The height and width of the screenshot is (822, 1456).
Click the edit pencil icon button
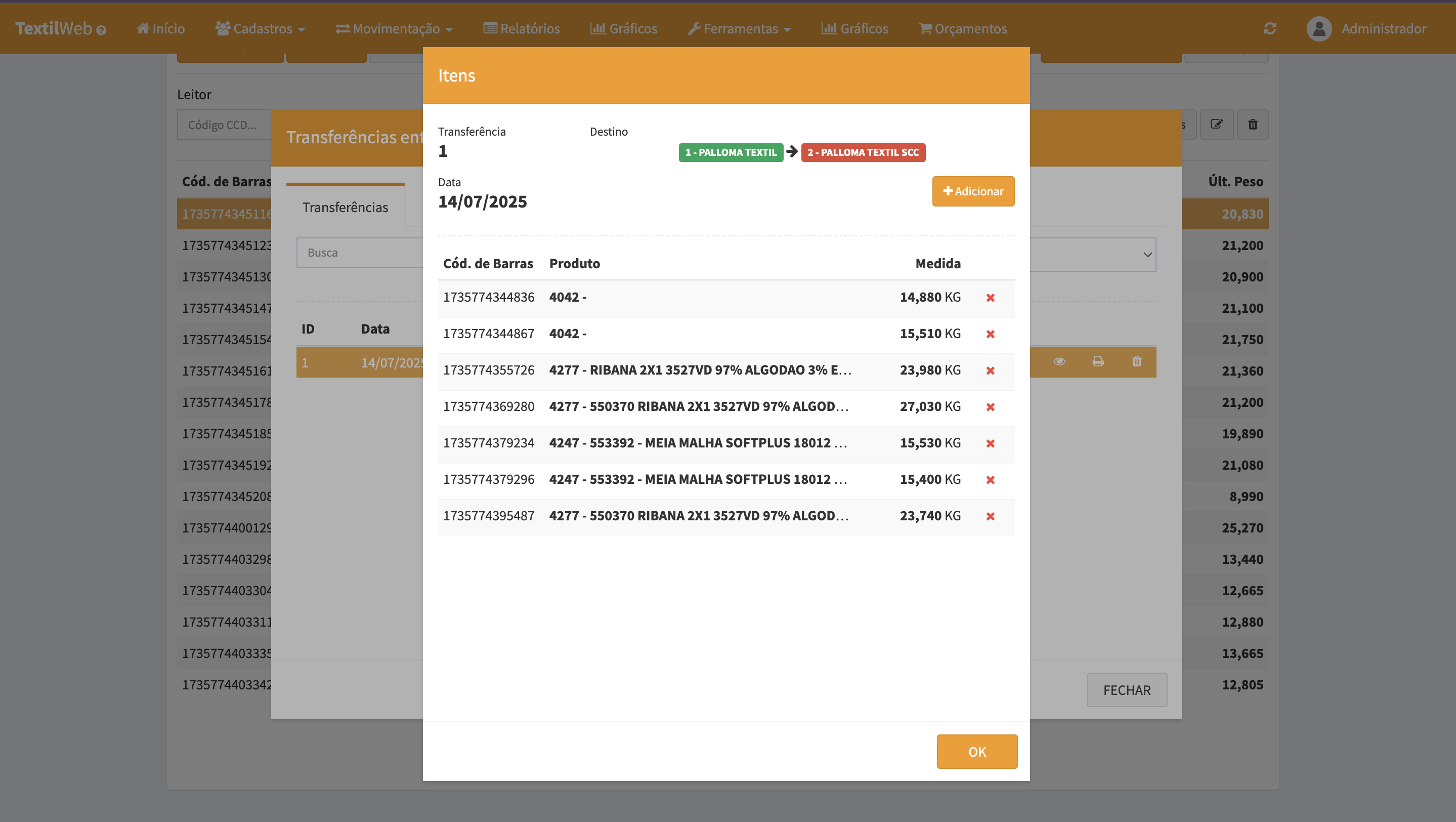tap(1216, 125)
